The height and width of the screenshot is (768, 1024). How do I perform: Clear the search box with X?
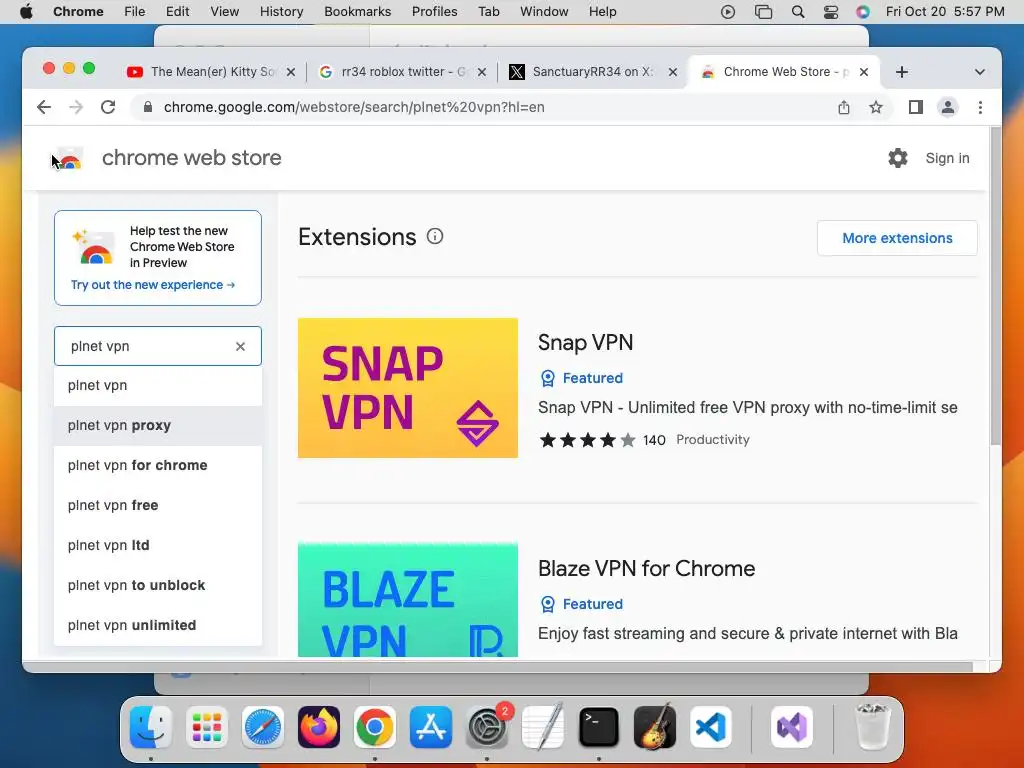(x=240, y=346)
